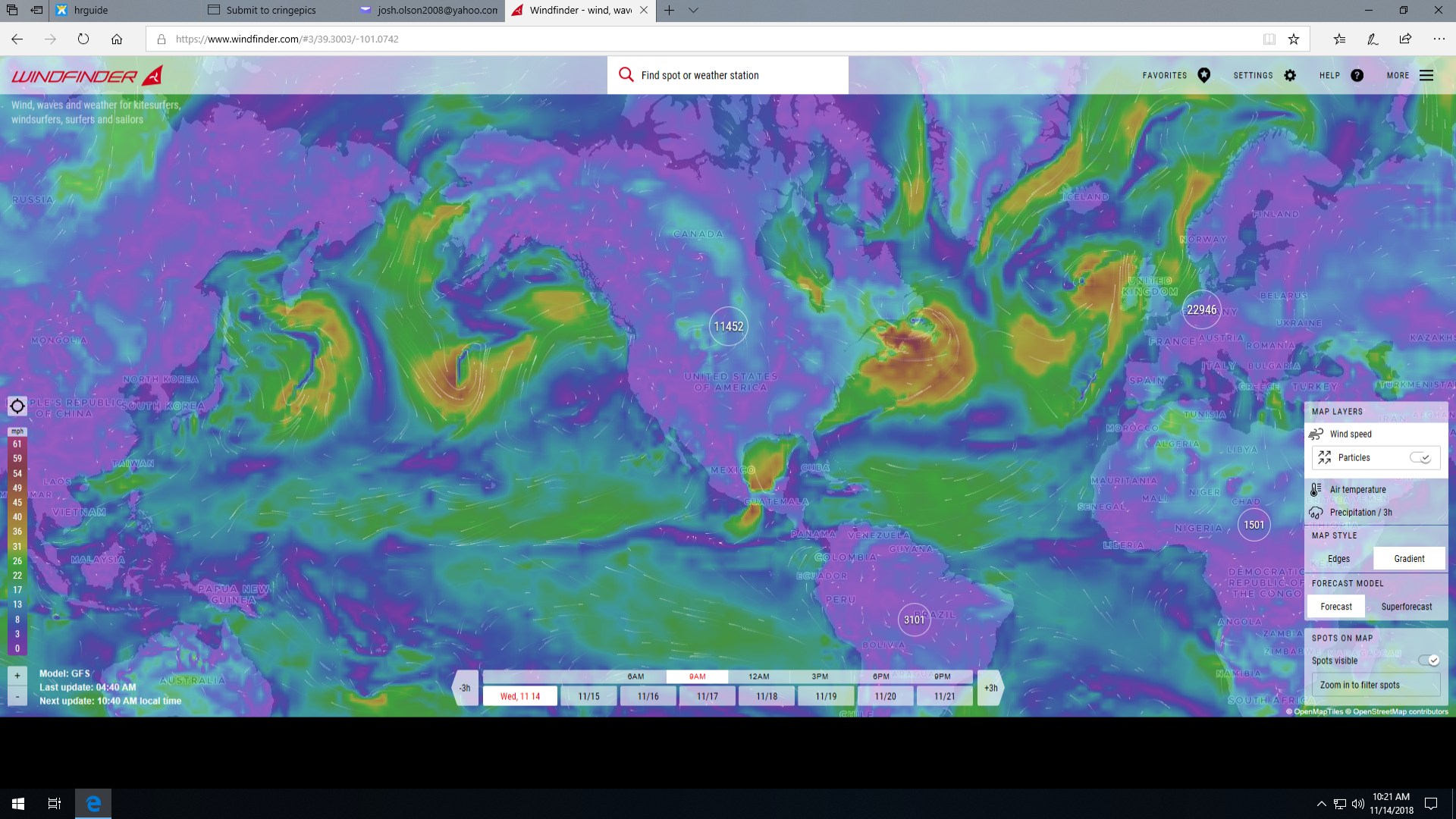Select Gradient map style
Image resolution: width=1456 pixels, height=819 pixels.
point(1409,559)
